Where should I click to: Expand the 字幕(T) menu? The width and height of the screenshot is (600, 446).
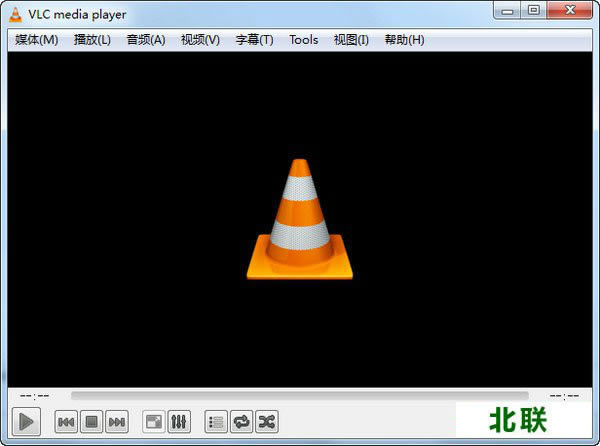254,40
